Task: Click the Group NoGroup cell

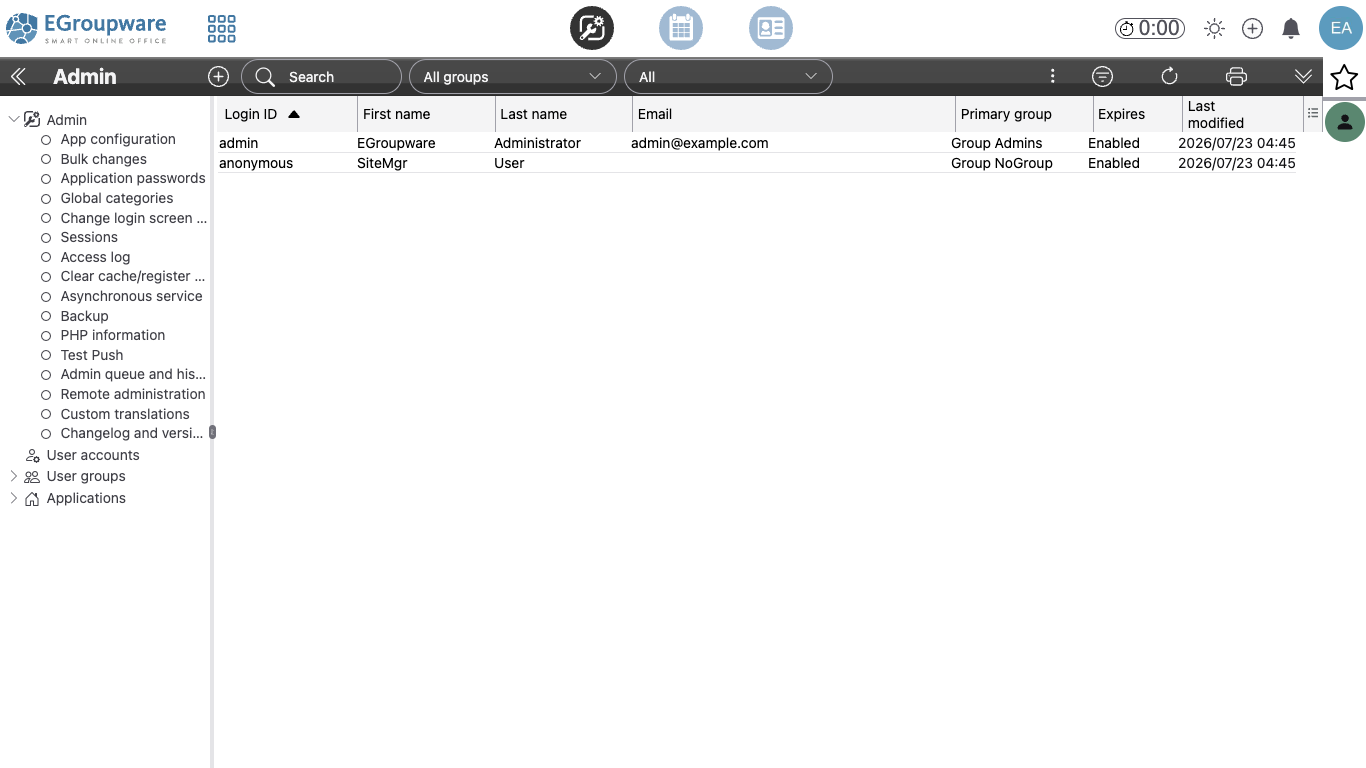Action: 1002,163
